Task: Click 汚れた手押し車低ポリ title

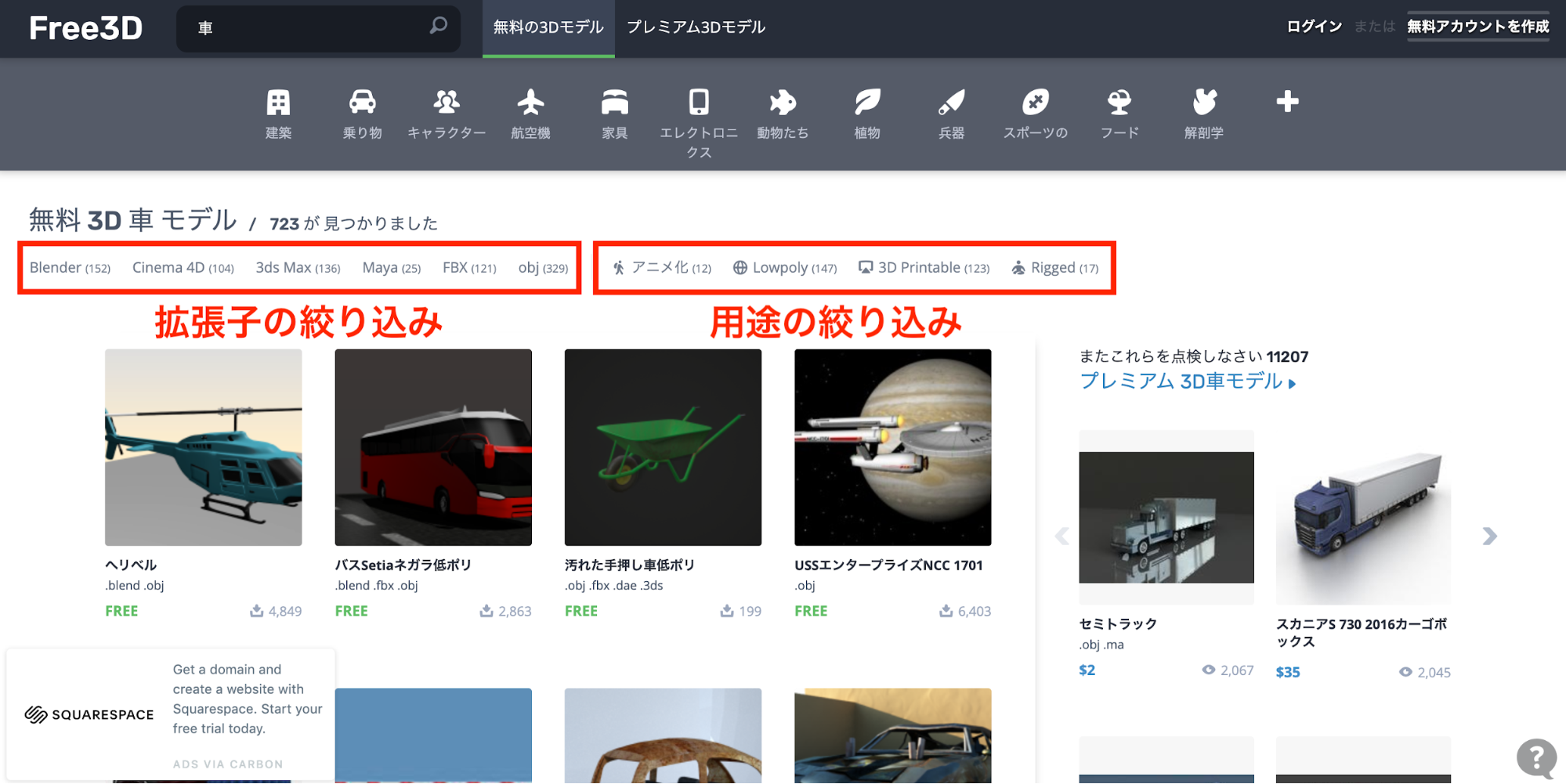Action: point(630,565)
